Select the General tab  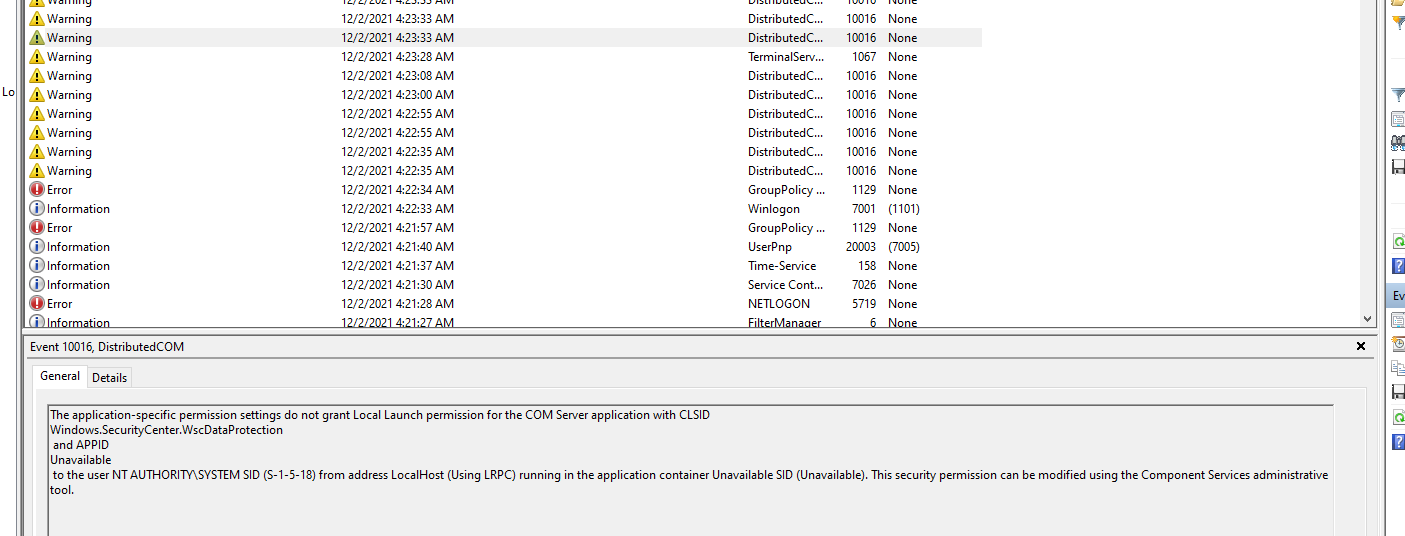pos(60,376)
